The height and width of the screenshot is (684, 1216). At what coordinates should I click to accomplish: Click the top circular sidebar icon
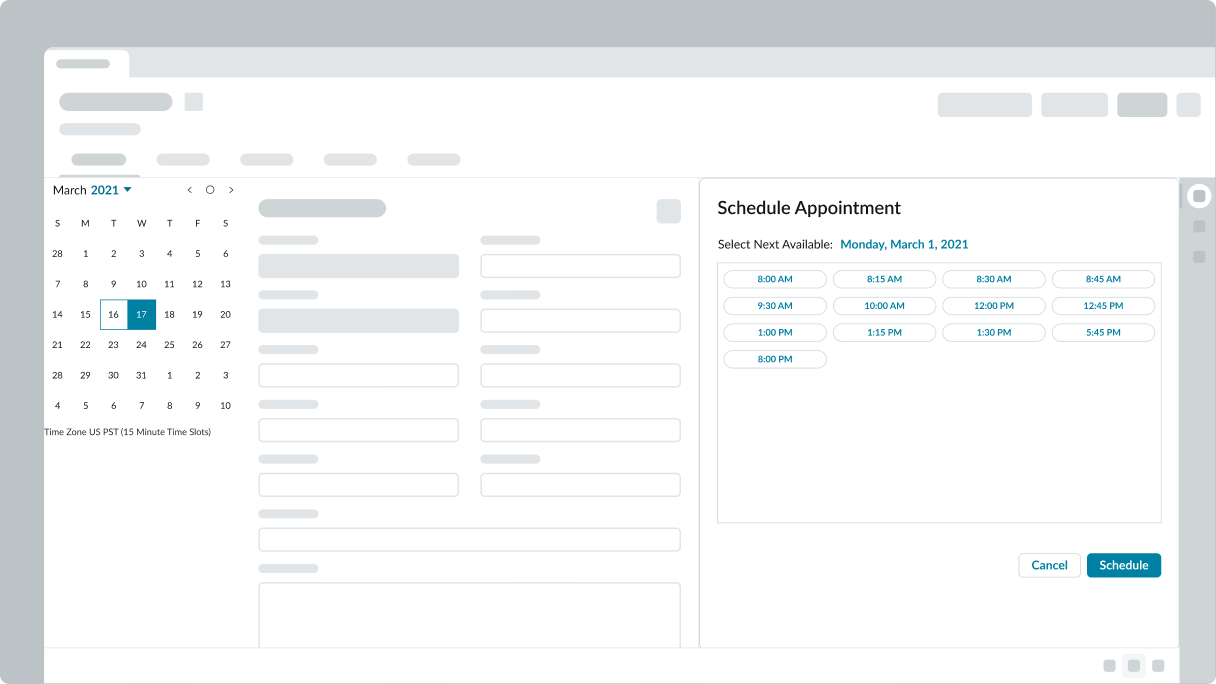tap(1199, 196)
